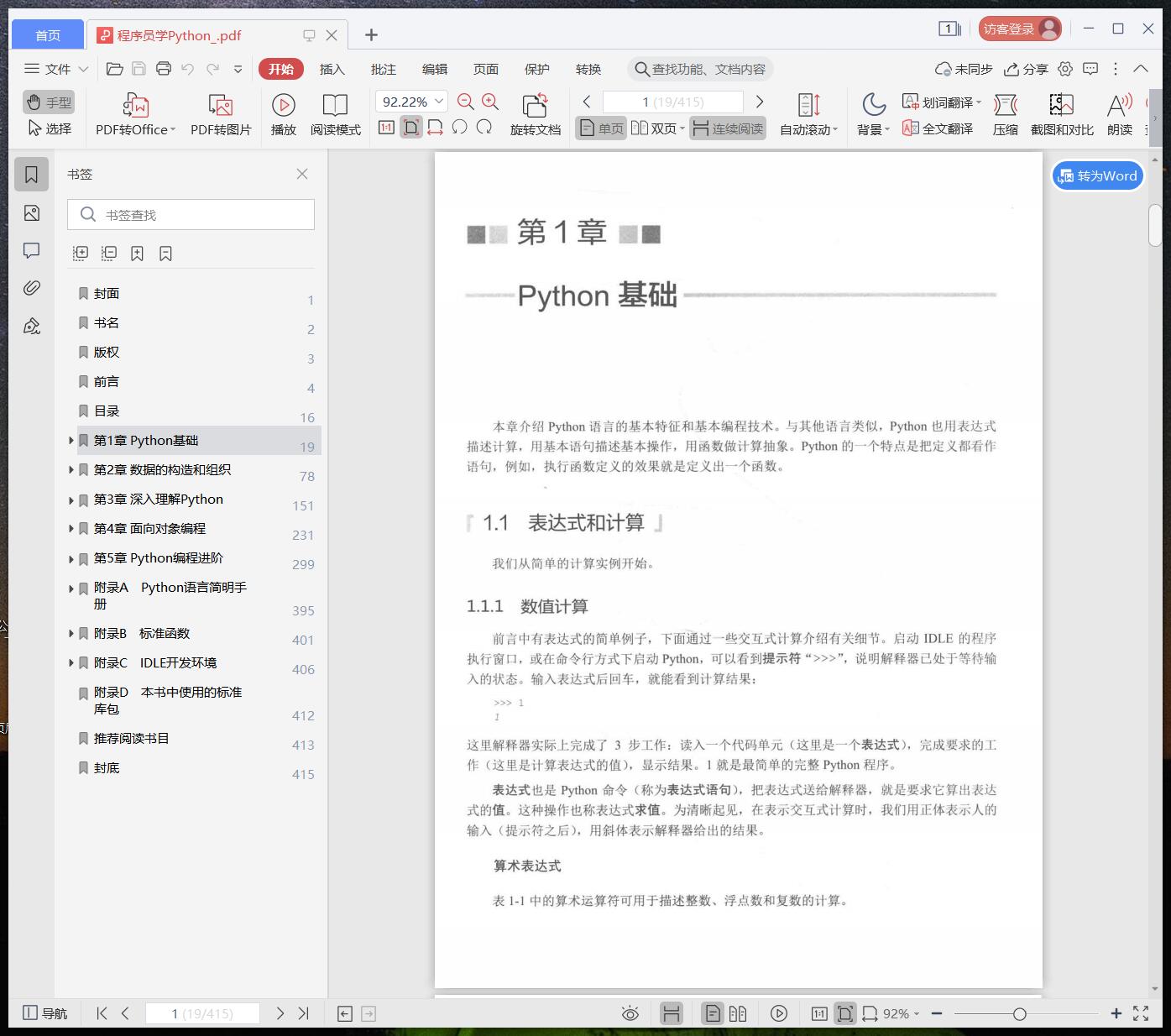Viewport: 1171px width, 1036px height.
Task: Go to the 首页 home tab
Action: [48, 34]
